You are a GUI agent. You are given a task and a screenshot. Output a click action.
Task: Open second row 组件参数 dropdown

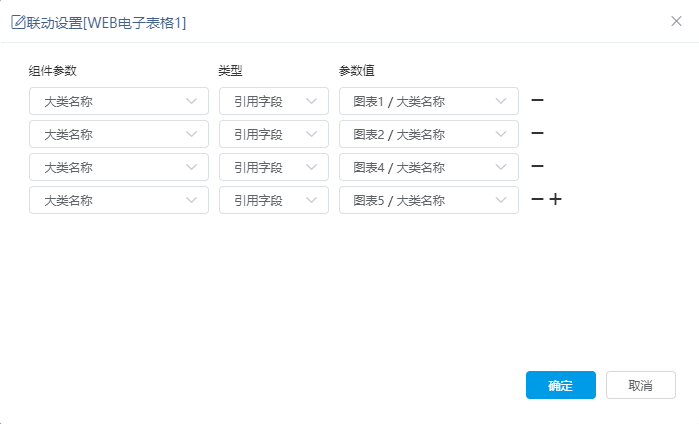coord(119,134)
